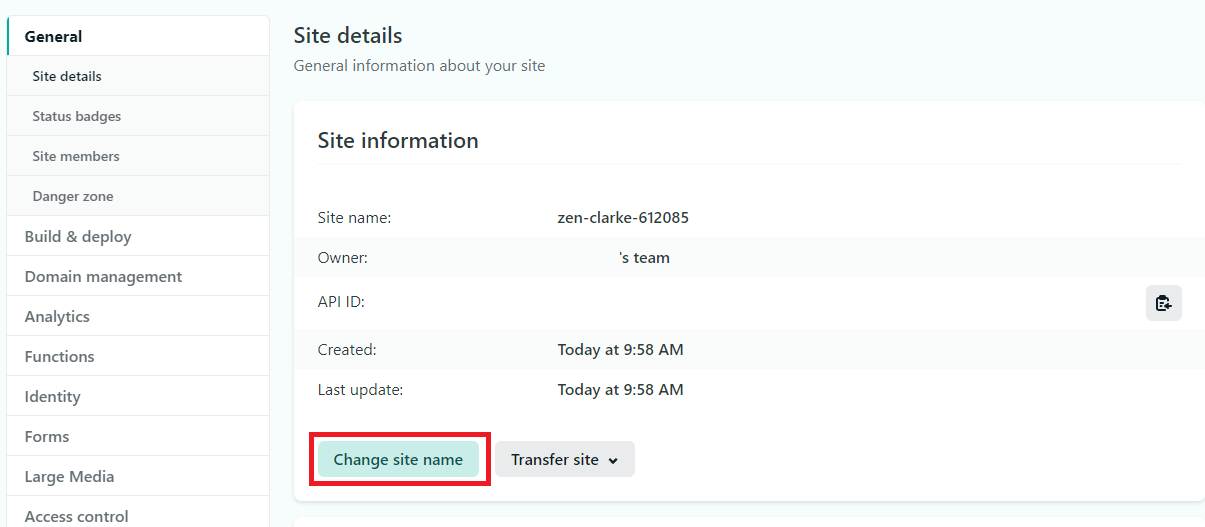Viewport: 1205px width, 527px height.
Task: Copy the API ID to clipboard
Action: [x=1163, y=303]
